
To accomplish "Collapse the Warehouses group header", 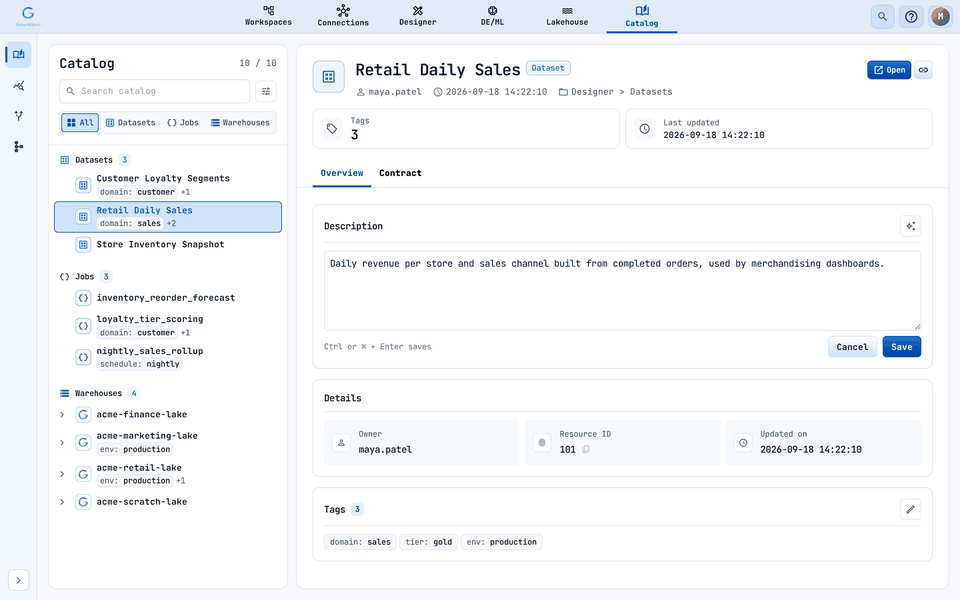I will click(x=99, y=393).
